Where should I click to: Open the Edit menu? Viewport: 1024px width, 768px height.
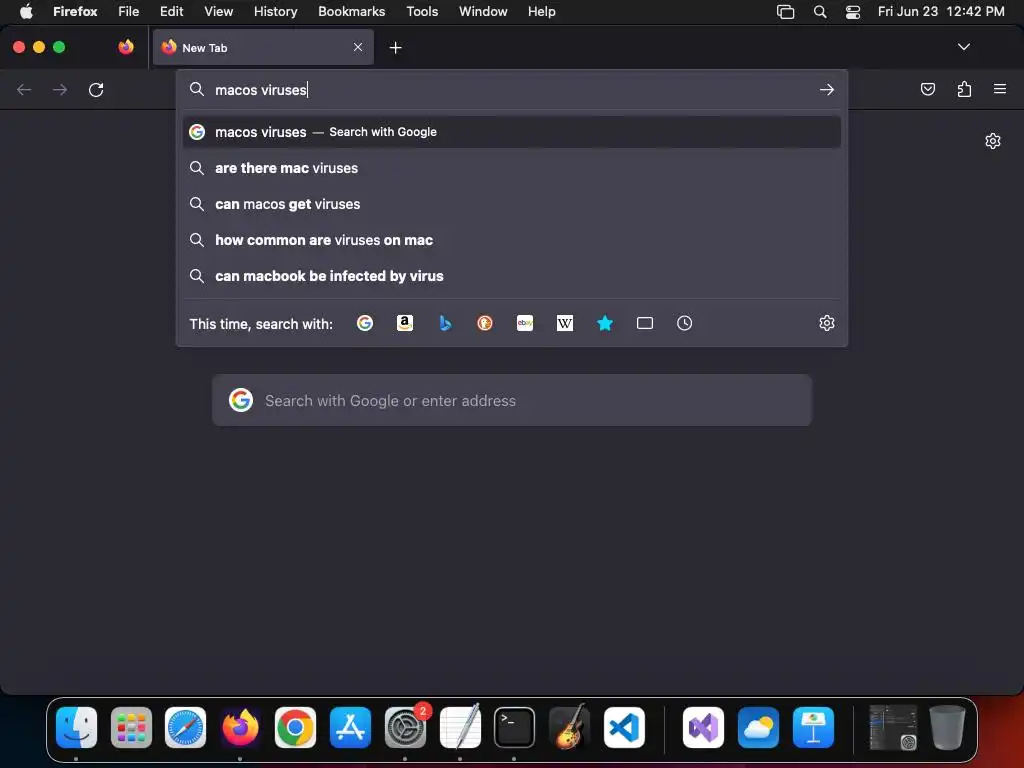click(171, 11)
